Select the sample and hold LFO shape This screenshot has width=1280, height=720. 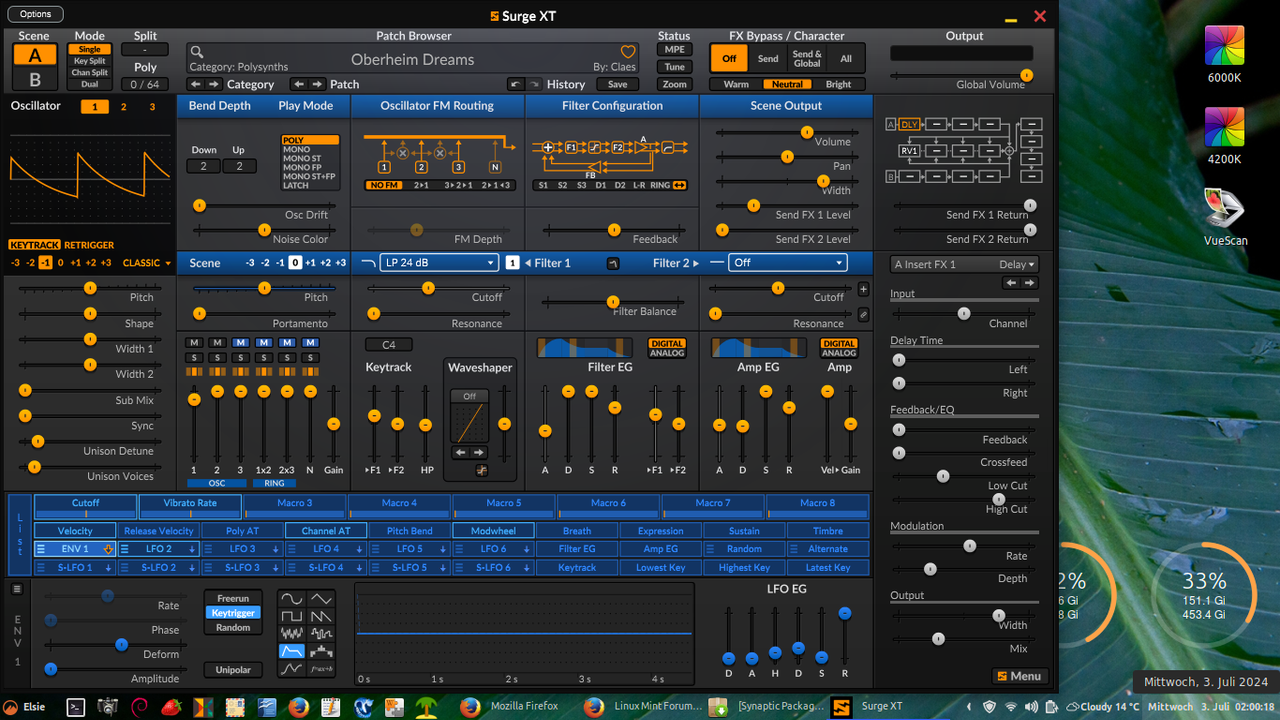[321, 633]
